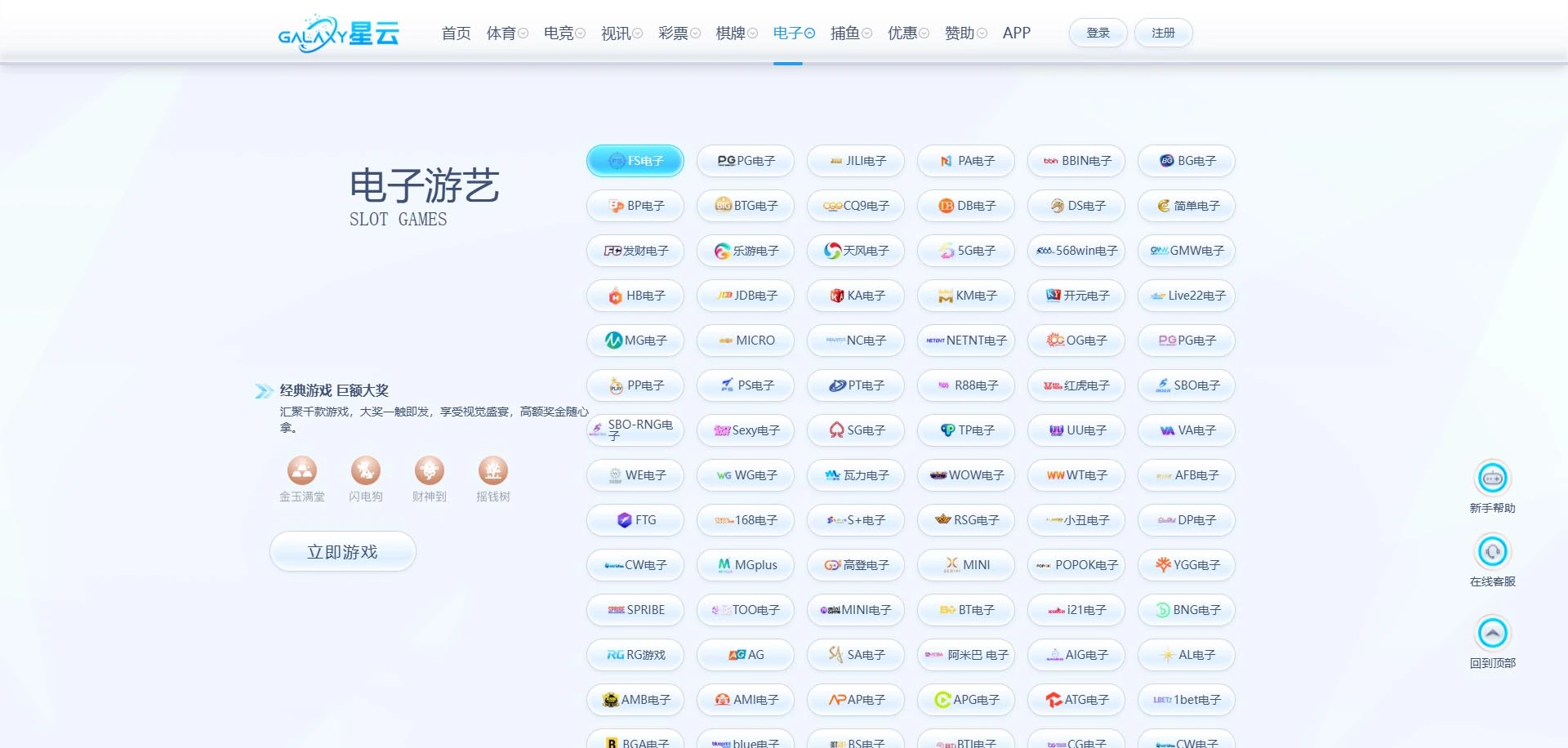Select the 闪电狗 game icon
Image resolution: width=1568 pixels, height=748 pixels.
(x=366, y=472)
